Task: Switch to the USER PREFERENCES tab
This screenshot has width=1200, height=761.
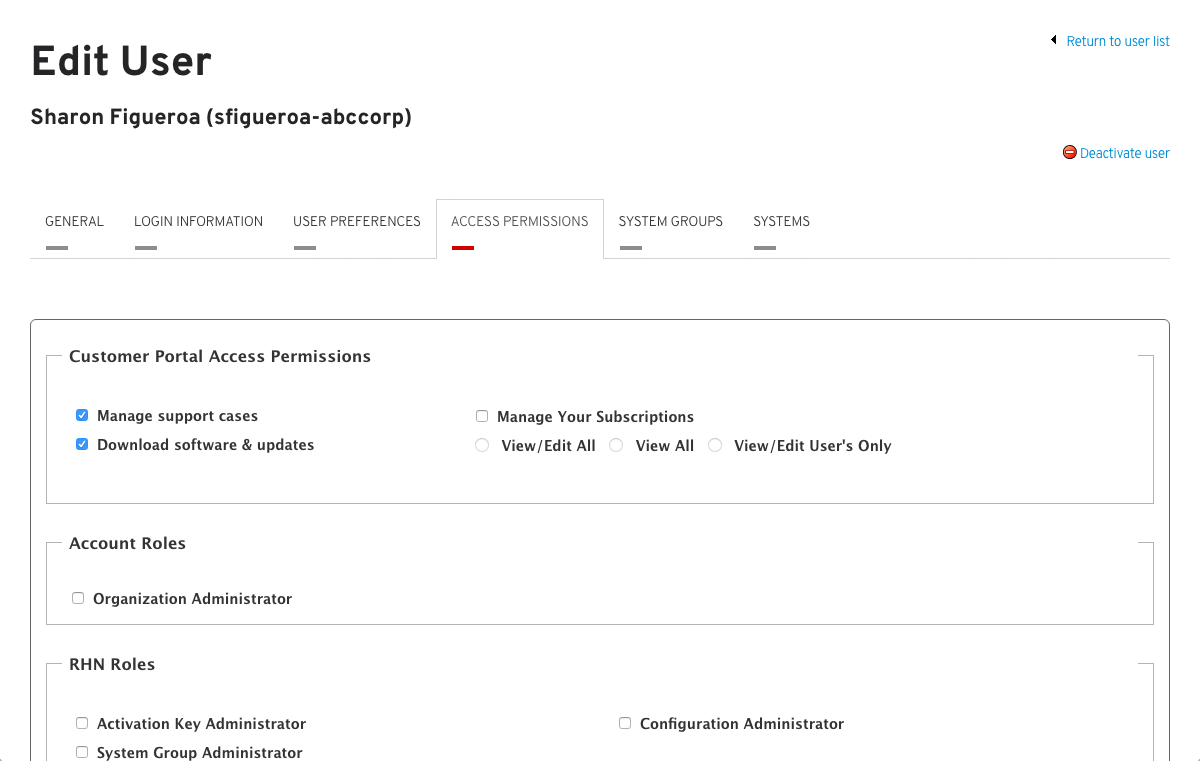Action: 357,221
